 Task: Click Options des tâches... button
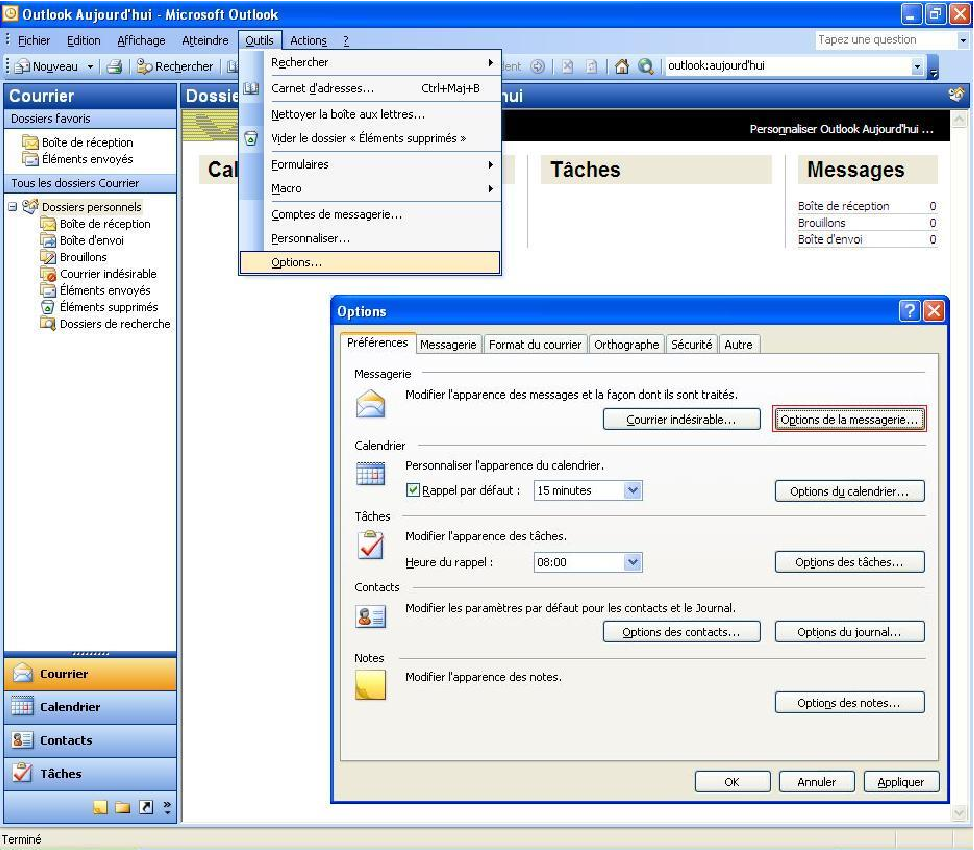(849, 562)
